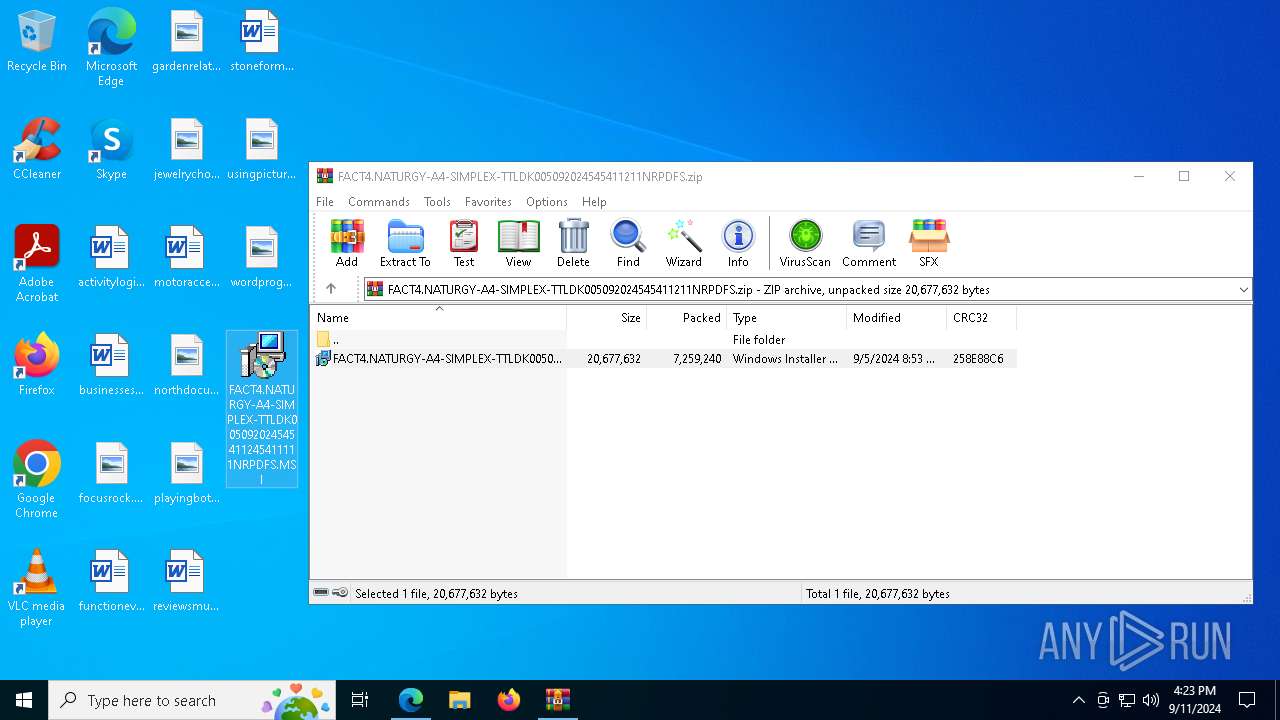The image size is (1280, 720).
Task: Open Task View from the taskbar
Action: pos(360,700)
